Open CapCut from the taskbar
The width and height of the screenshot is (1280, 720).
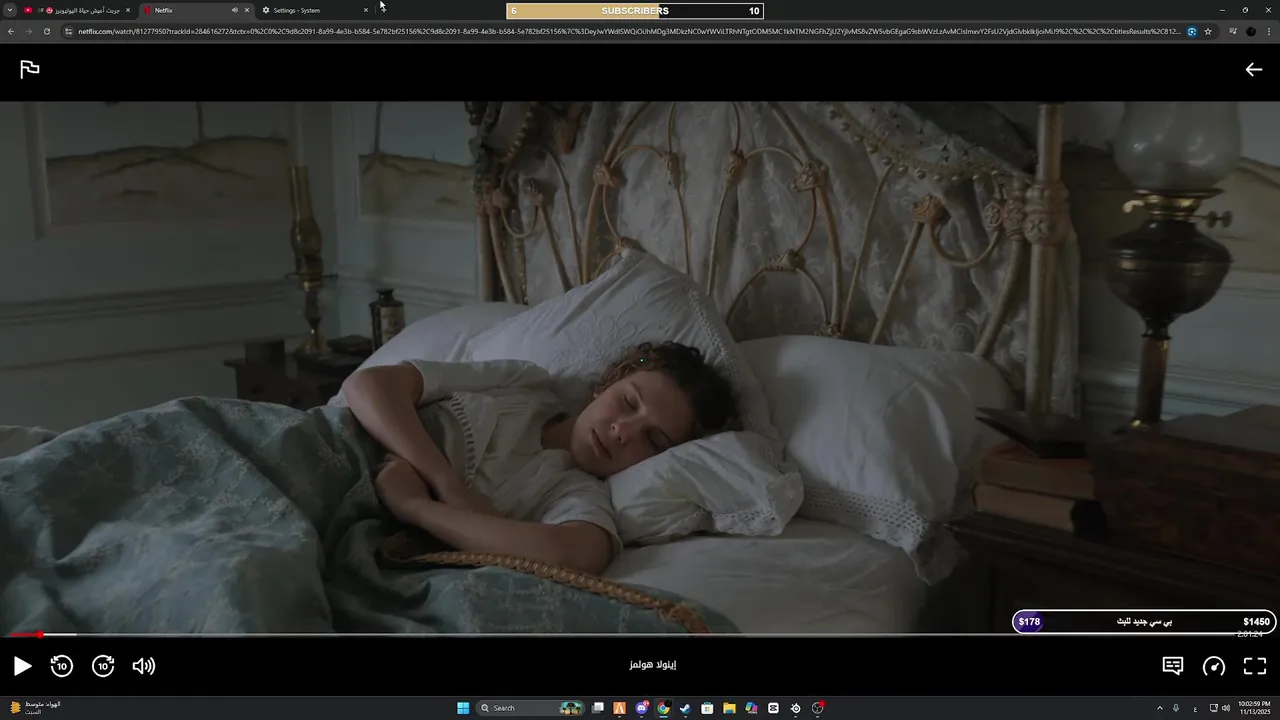(773, 708)
